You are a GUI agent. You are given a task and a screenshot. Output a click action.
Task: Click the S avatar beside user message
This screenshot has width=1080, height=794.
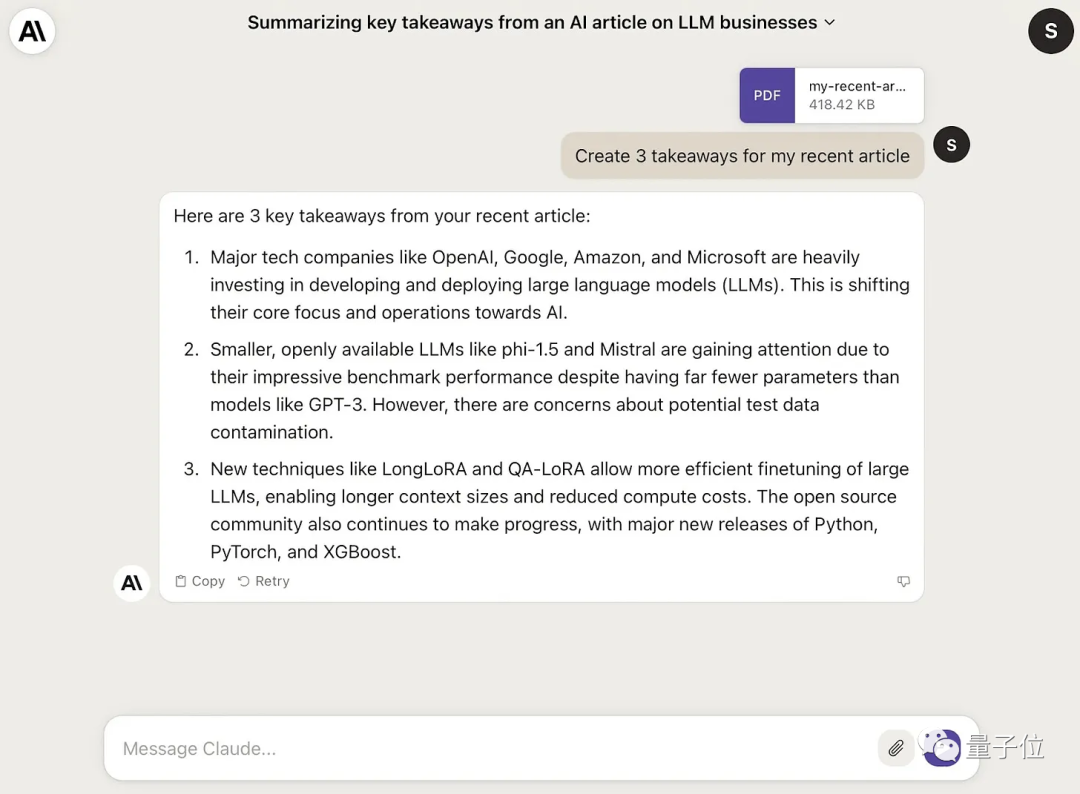point(951,145)
